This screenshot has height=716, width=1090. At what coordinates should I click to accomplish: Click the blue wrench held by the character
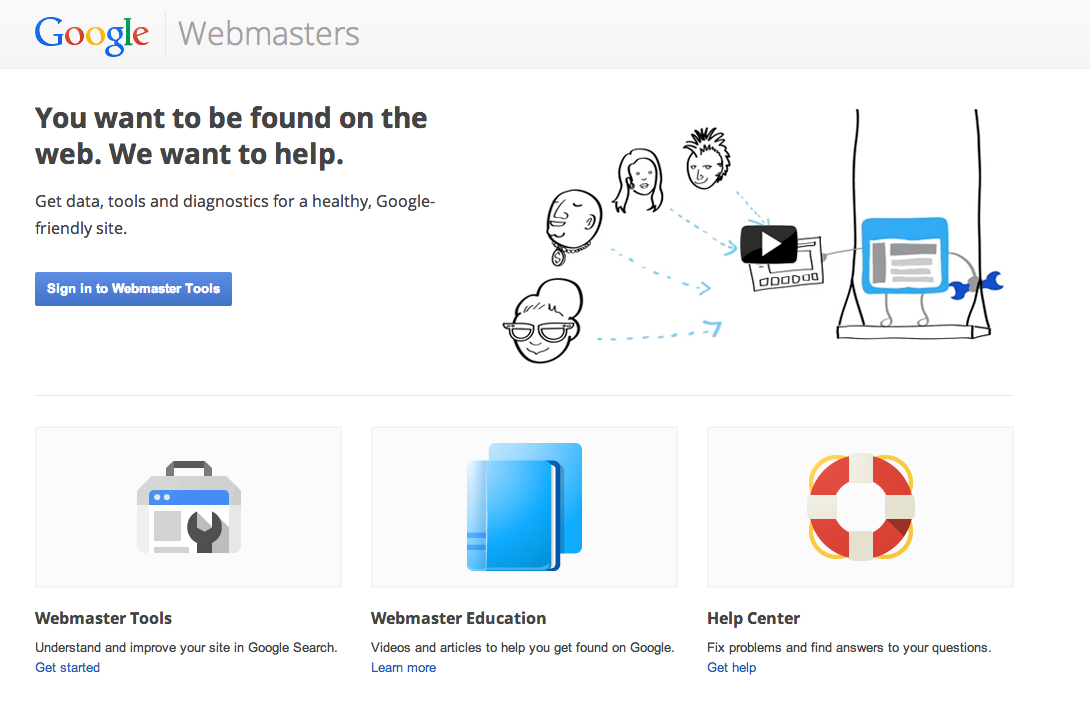[x=977, y=285]
